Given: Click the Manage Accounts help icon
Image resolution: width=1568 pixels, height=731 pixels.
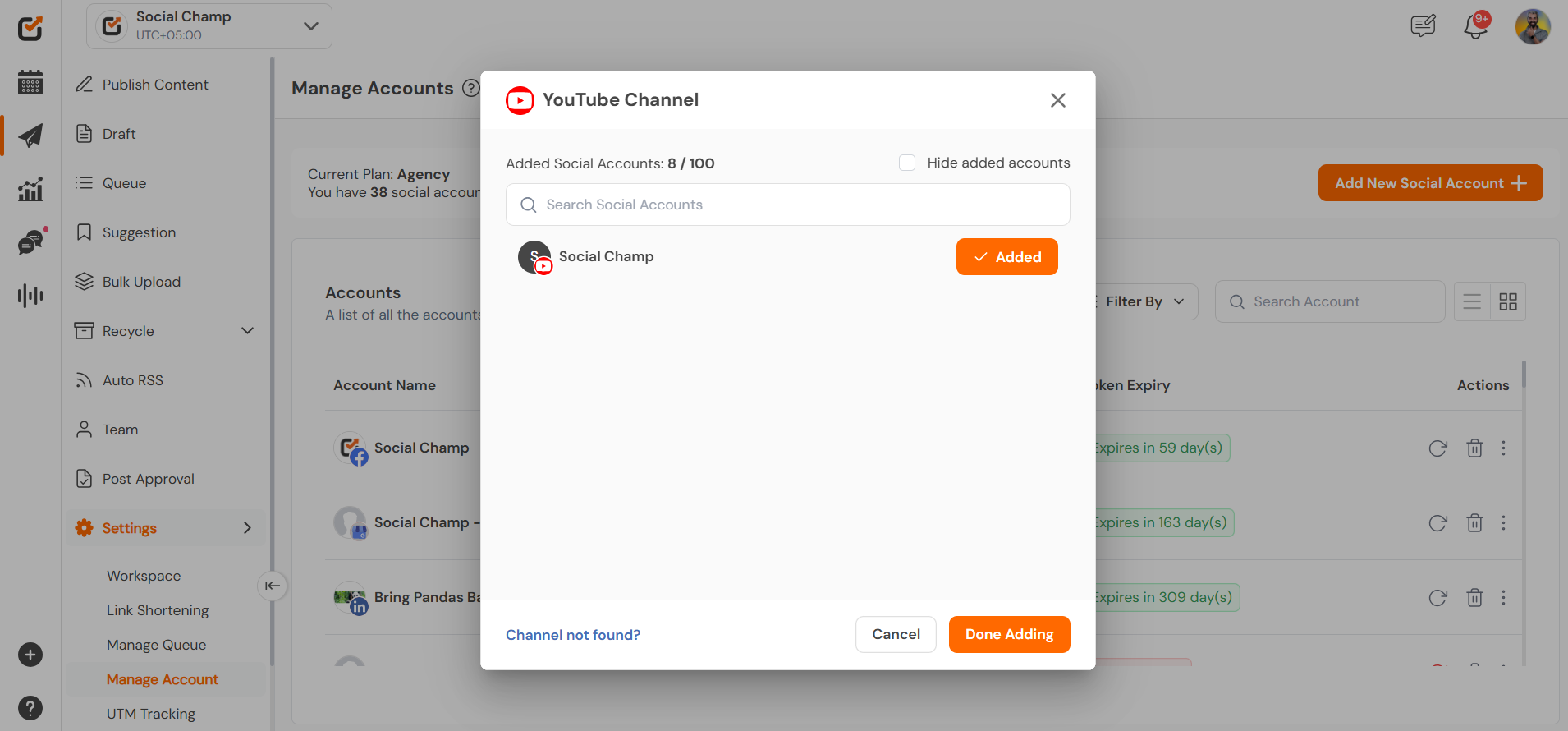Looking at the screenshot, I should 470,88.
